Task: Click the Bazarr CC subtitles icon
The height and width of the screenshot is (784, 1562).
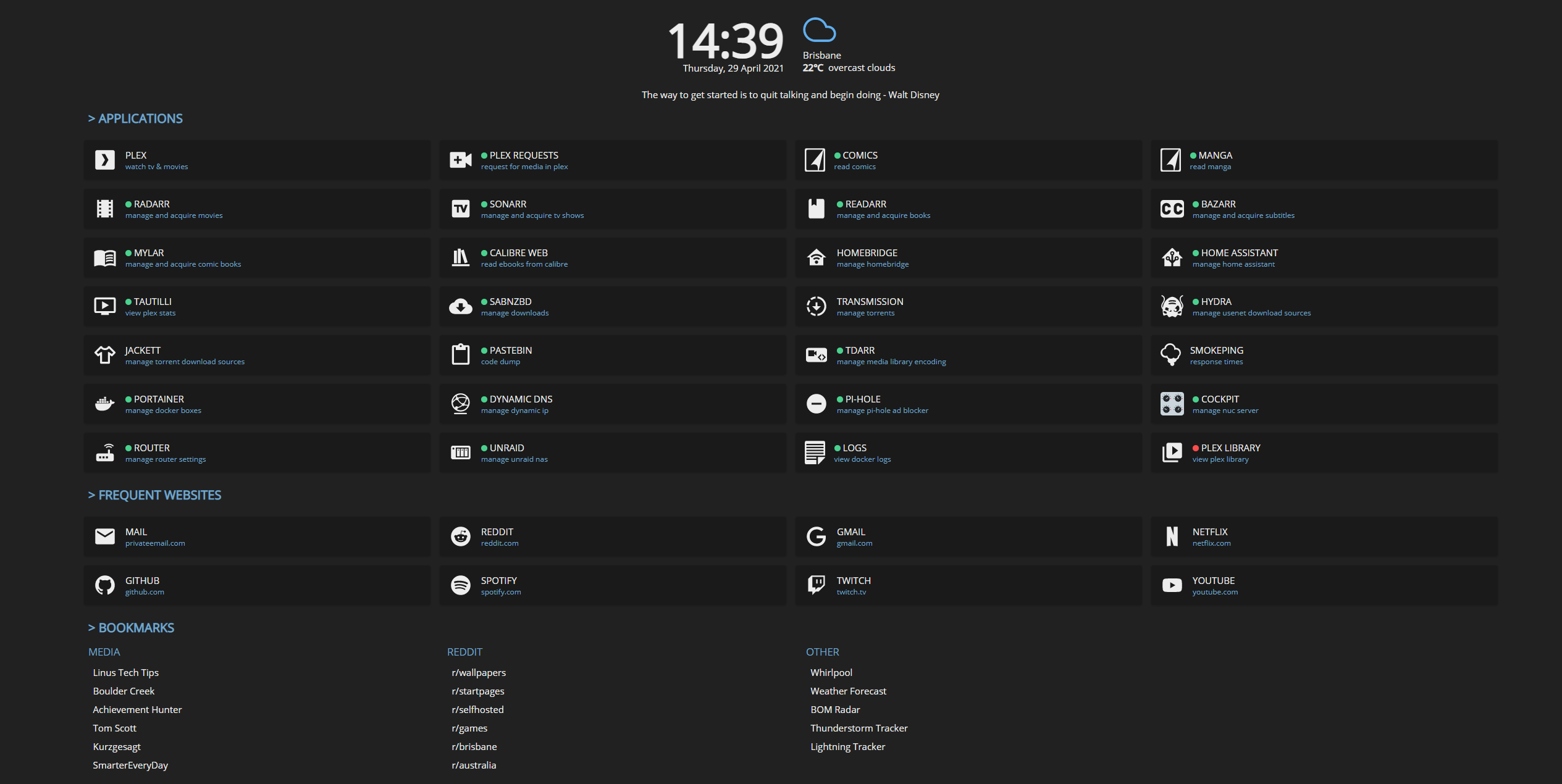Action: [1172, 209]
